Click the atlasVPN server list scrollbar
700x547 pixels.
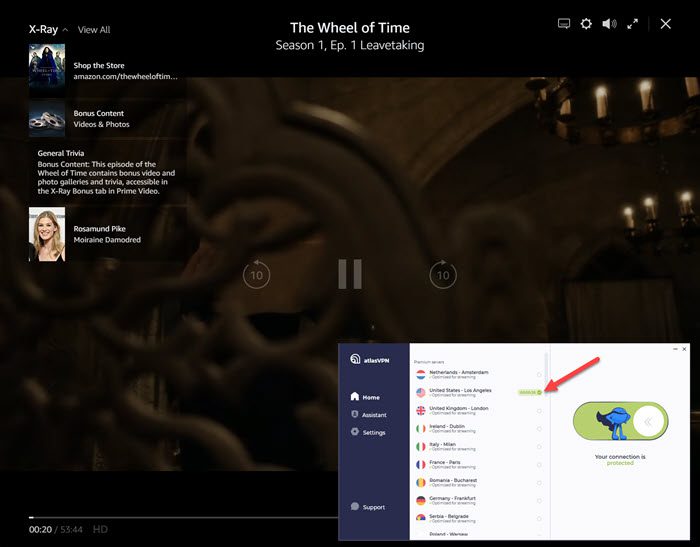tap(546, 371)
